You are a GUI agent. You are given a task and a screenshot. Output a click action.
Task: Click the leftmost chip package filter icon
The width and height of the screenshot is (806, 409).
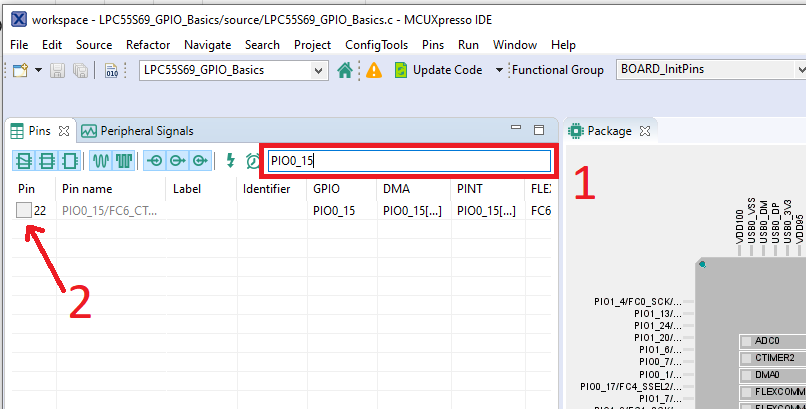click(x=23, y=160)
